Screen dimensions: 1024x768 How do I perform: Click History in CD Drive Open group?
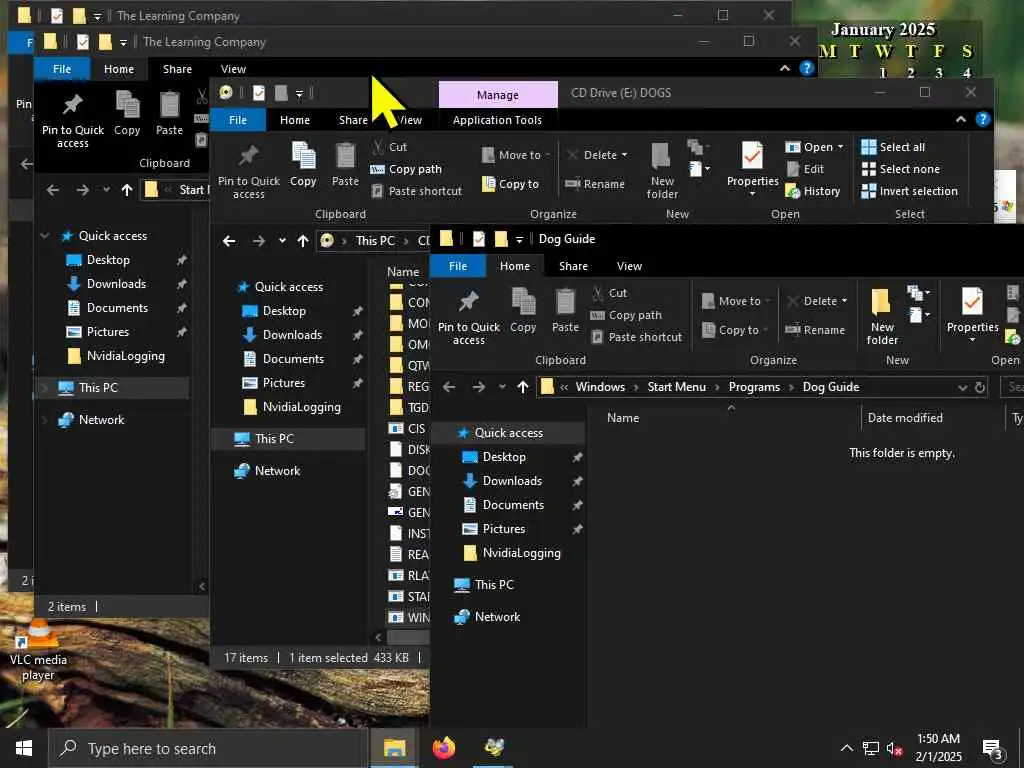[x=812, y=191]
